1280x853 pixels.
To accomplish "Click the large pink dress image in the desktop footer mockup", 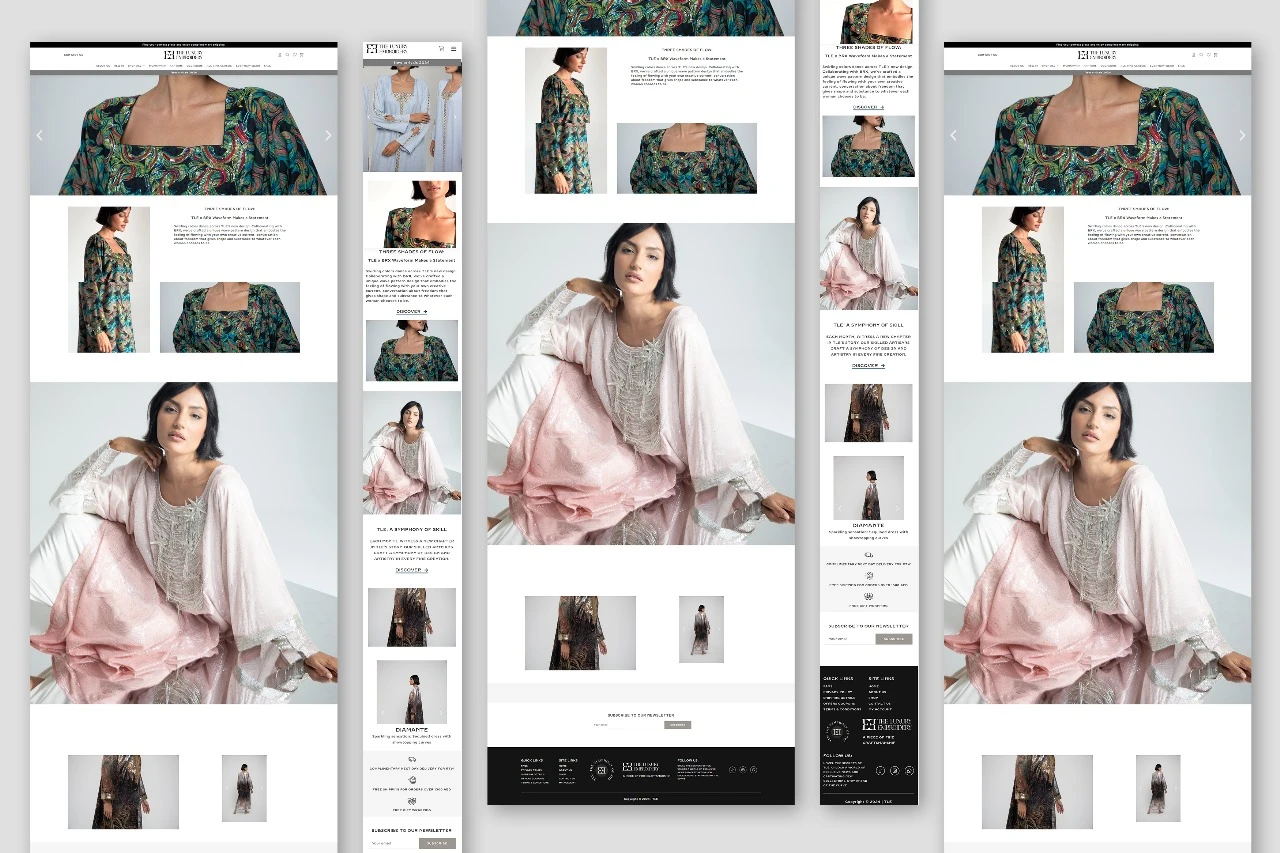I will [641, 384].
